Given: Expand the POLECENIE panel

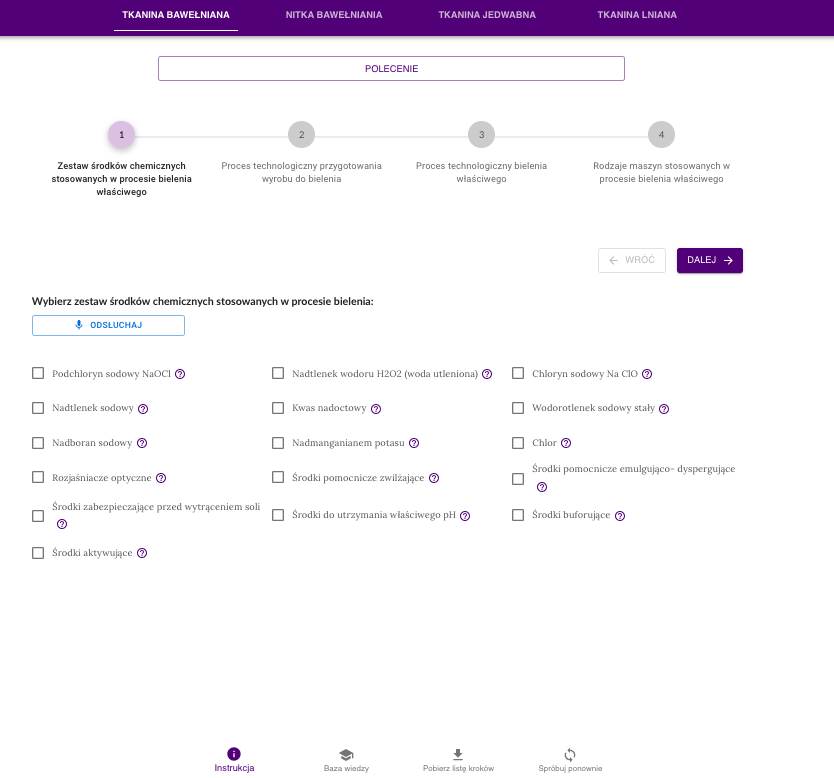Looking at the screenshot, I should click(x=391, y=69).
